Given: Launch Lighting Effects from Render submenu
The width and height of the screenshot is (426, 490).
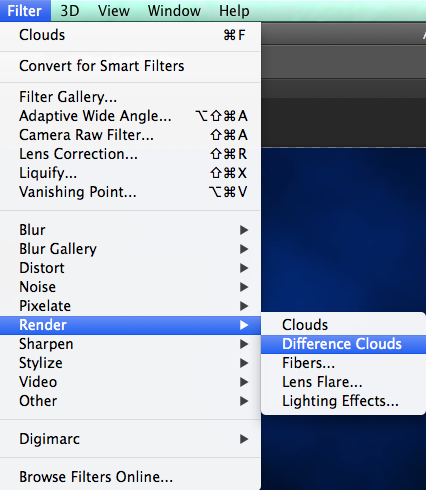Looking at the screenshot, I should point(343,401).
